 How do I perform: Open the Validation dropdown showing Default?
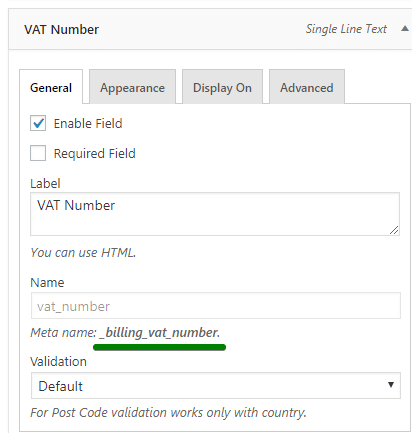pyautogui.click(x=216, y=386)
